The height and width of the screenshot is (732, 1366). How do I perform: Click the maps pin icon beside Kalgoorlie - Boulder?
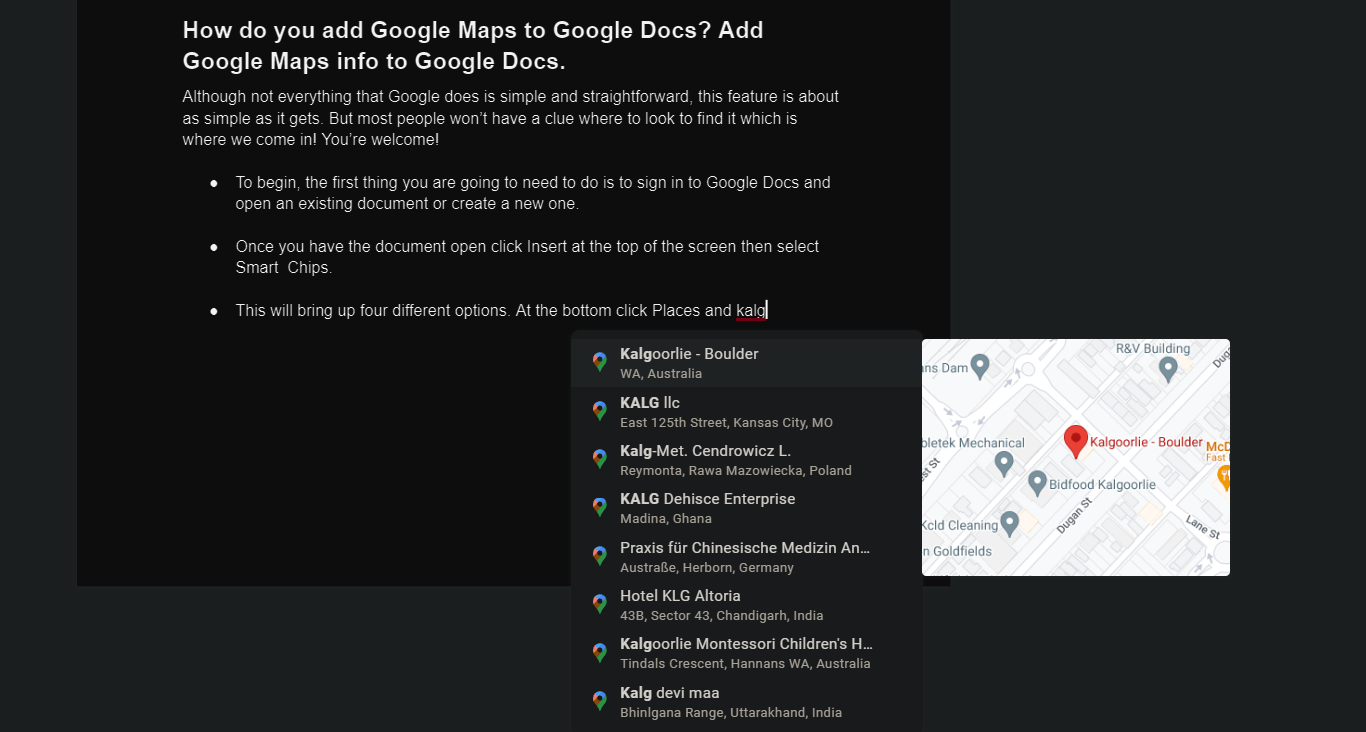(600, 362)
